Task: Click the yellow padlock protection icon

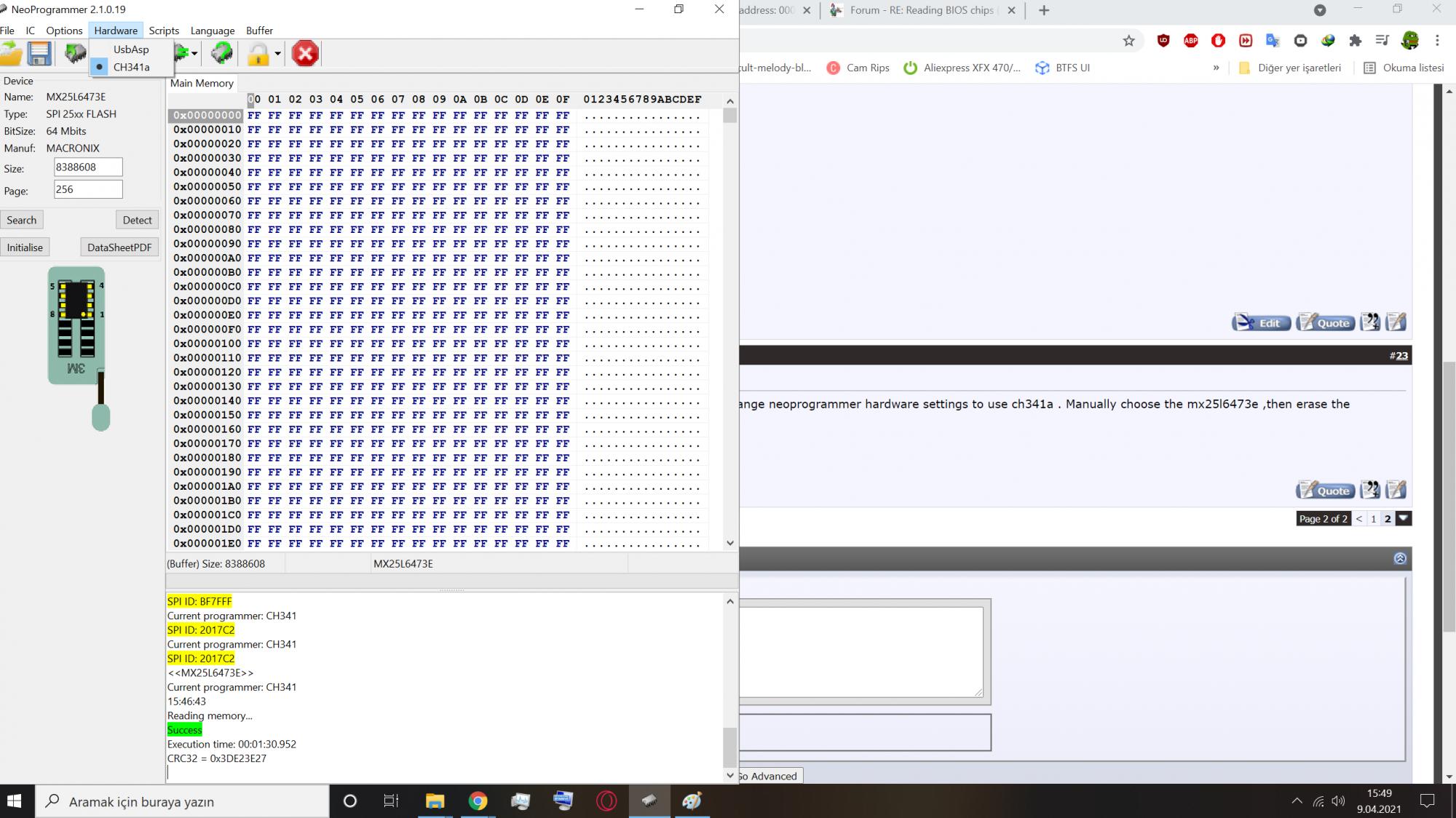Action: [x=258, y=54]
